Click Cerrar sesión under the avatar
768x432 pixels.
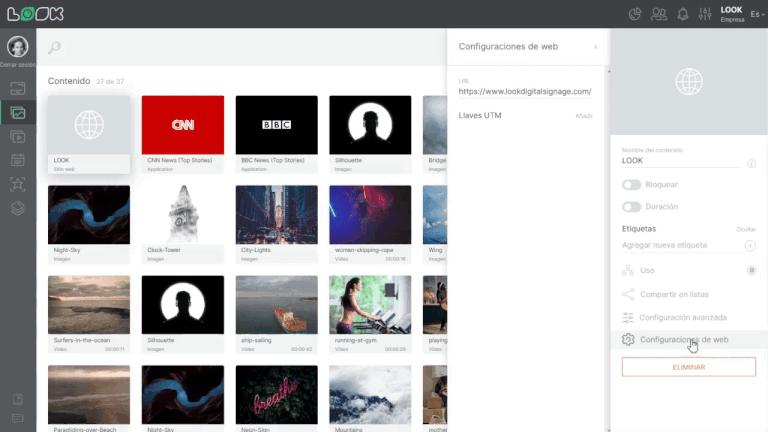pos(18,65)
